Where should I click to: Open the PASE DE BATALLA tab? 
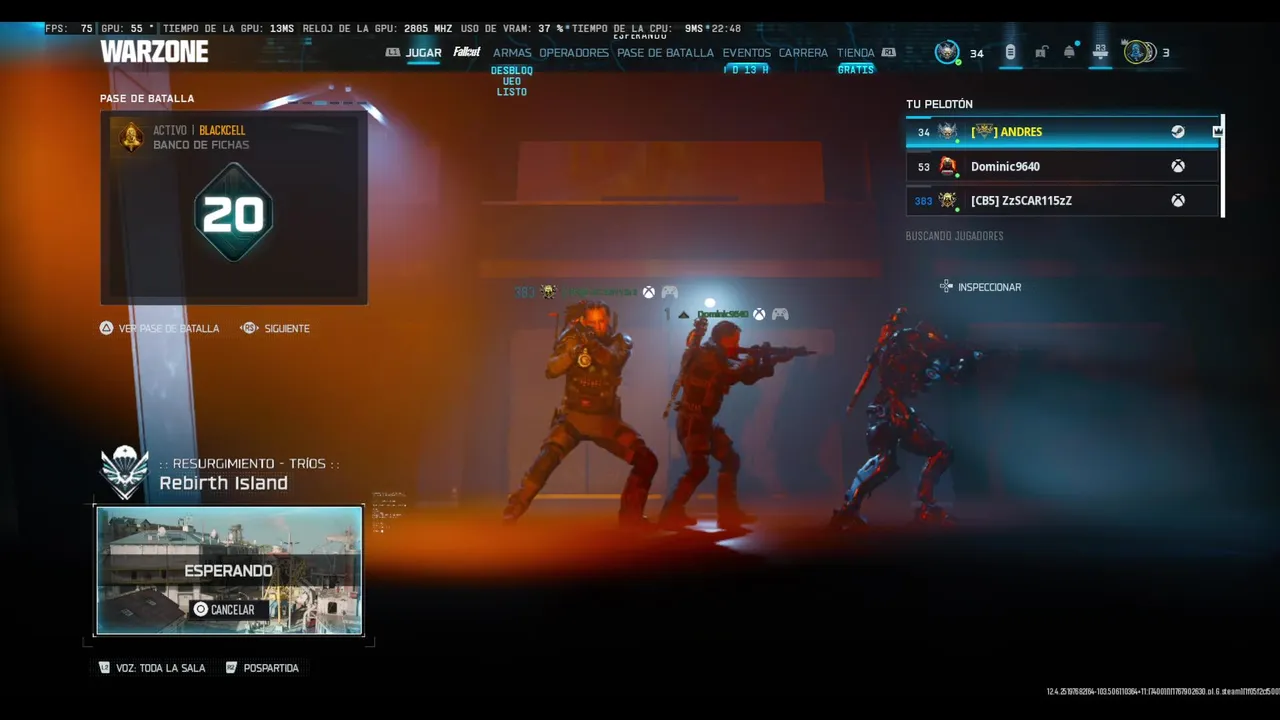(665, 53)
